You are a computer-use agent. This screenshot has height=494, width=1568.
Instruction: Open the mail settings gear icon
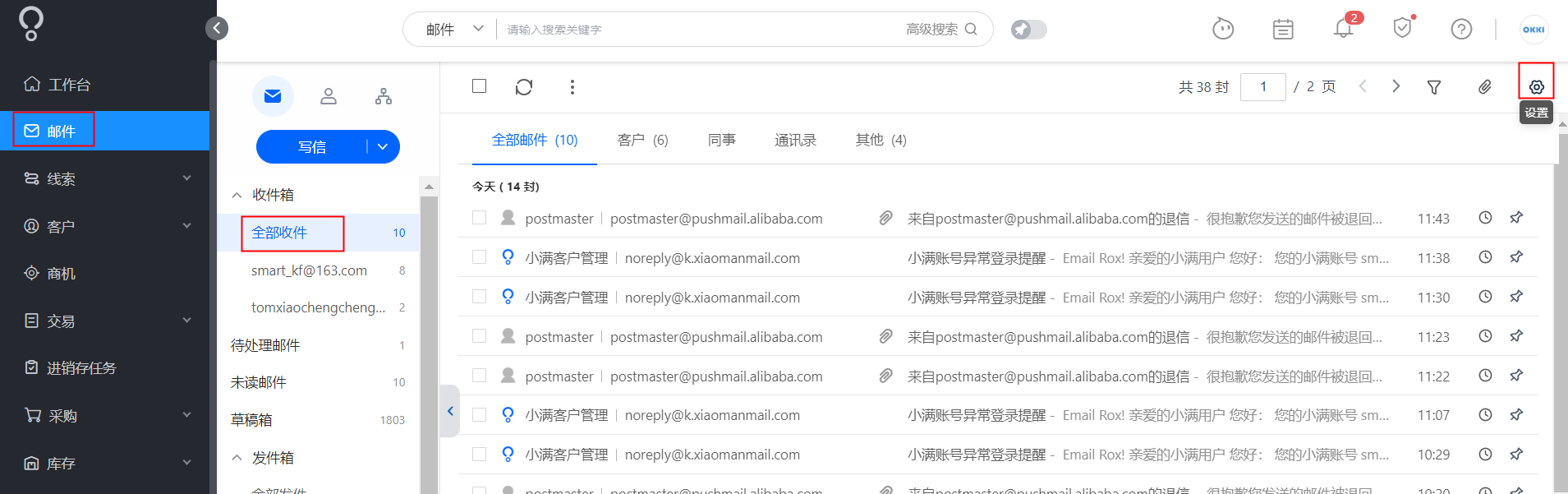pos(1536,87)
